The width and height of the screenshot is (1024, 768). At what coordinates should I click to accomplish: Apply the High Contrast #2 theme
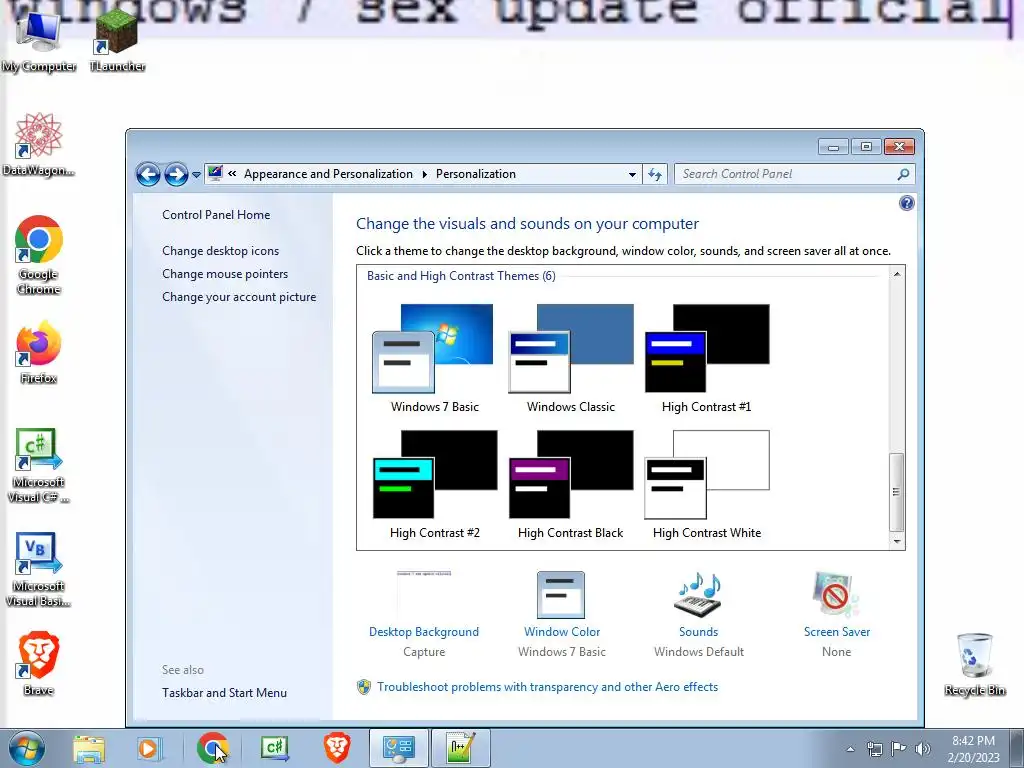(x=434, y=485)
